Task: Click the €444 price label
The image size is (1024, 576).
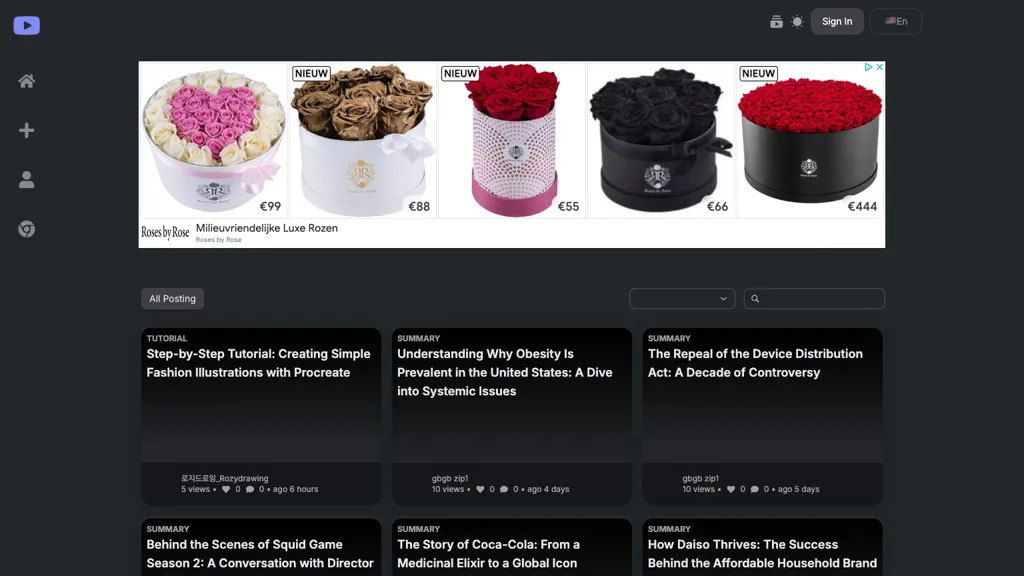Action: (x=862, y=206)
